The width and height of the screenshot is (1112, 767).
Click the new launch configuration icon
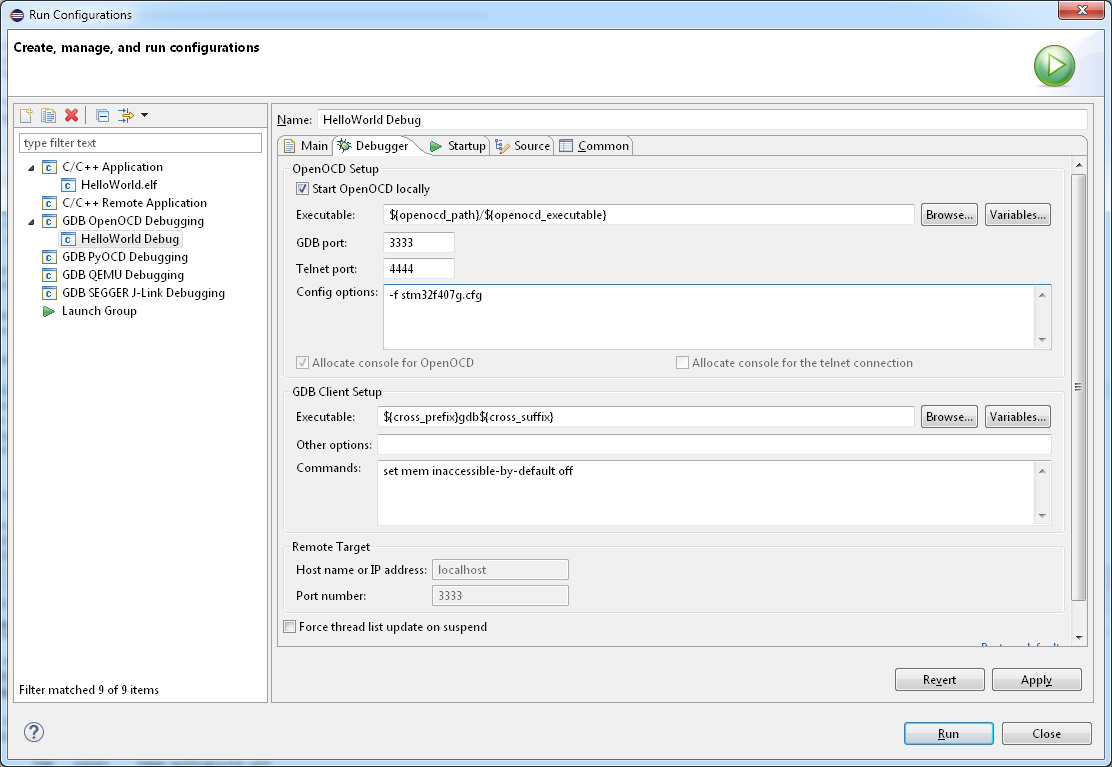27,115
